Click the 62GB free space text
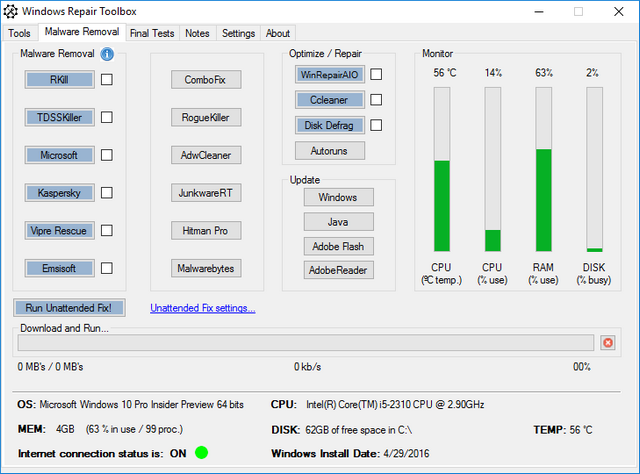This screenshot has height=474, width=640. (x=359, y=430)
